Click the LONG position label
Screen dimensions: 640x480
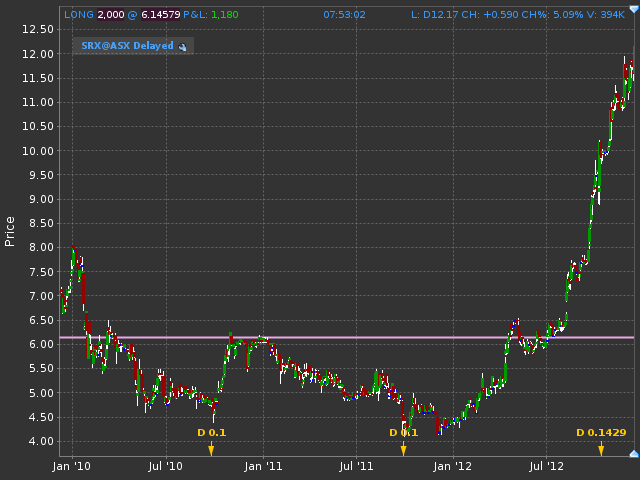tap(79, 15)
